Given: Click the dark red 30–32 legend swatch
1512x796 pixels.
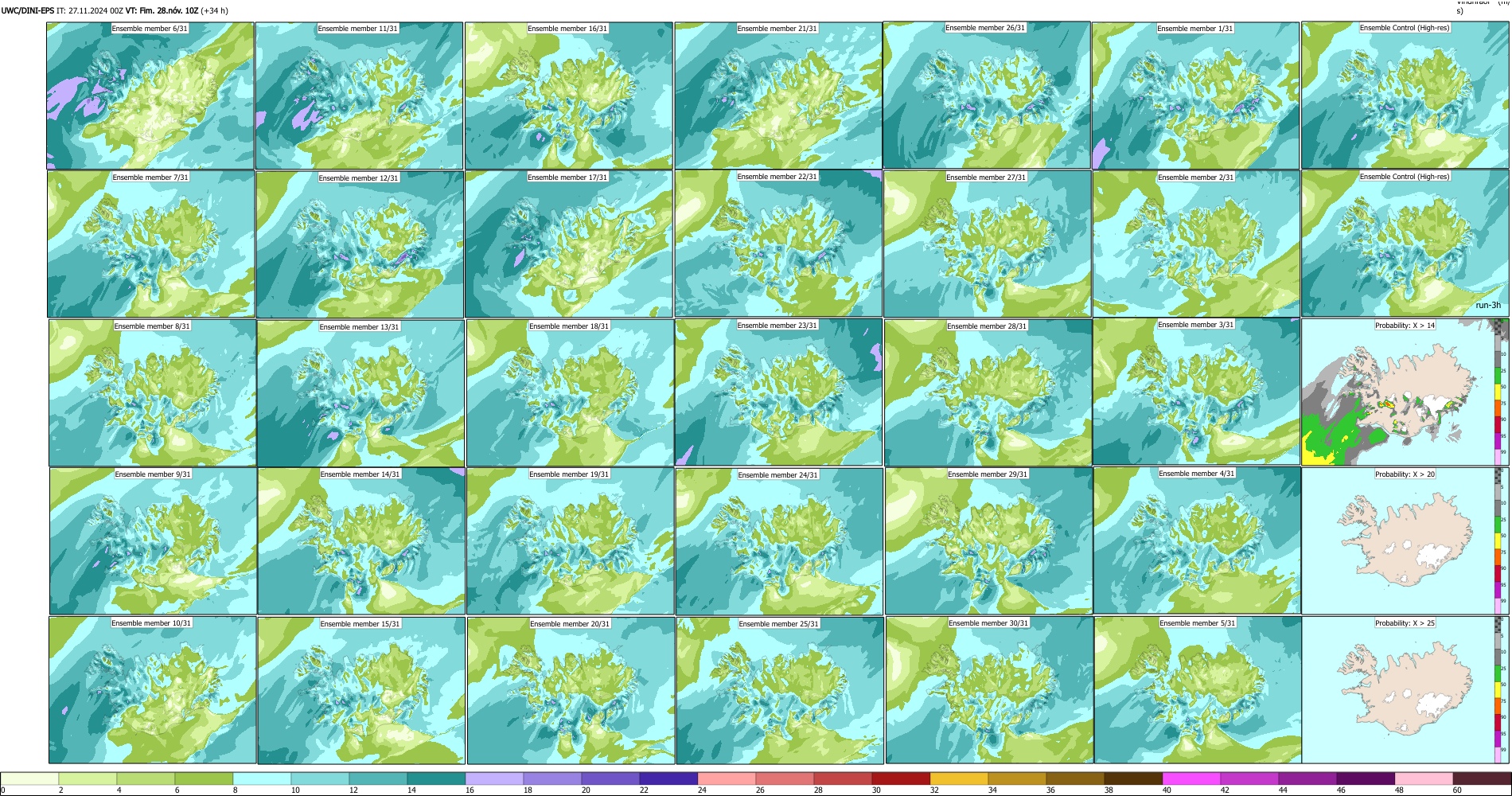Looking at the screenshot, I should coord(901,778).
